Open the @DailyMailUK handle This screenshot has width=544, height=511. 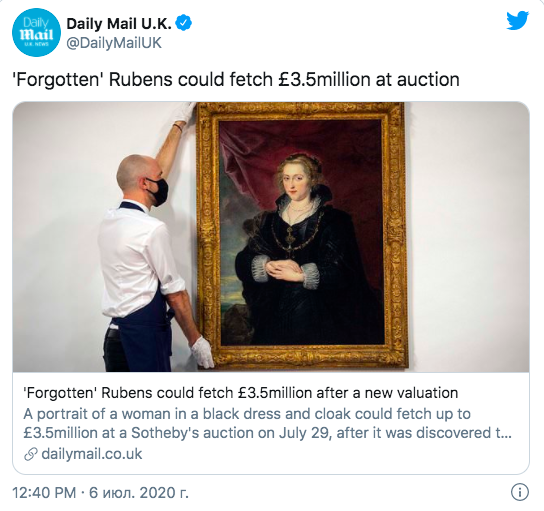coord(114,43)
